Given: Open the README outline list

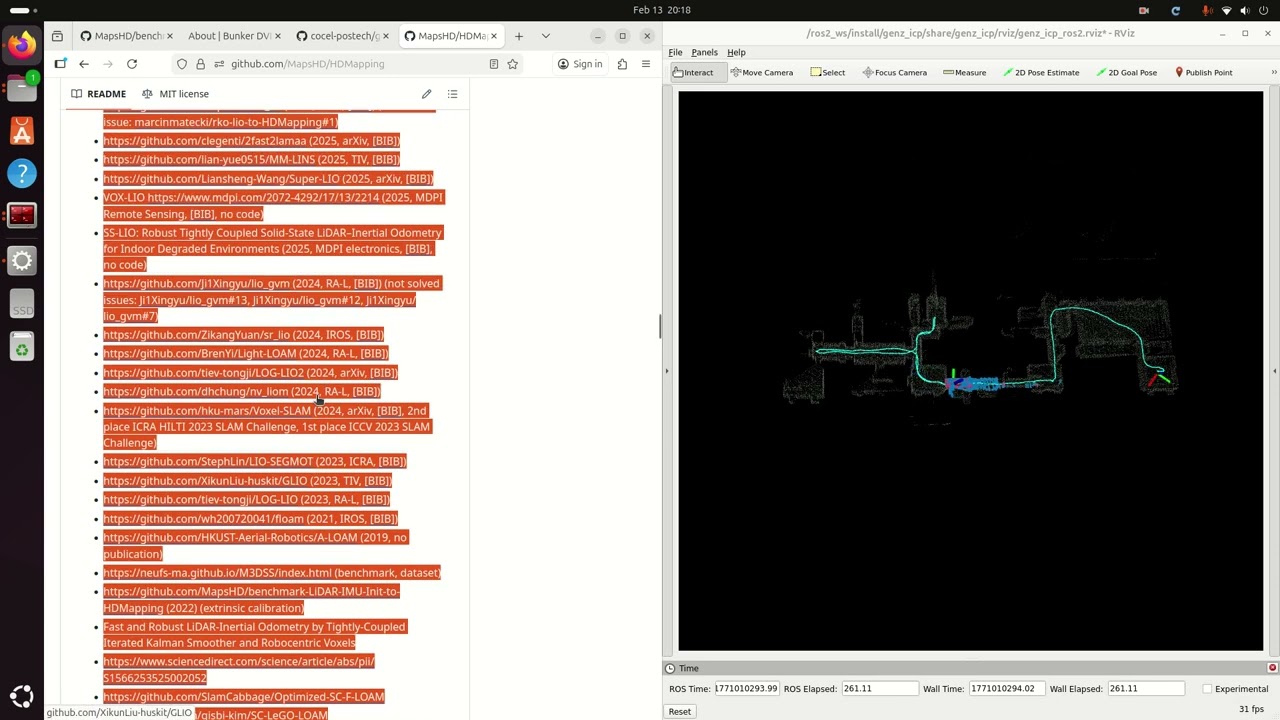Looking at the screenshot, I should tap(452, 94).
